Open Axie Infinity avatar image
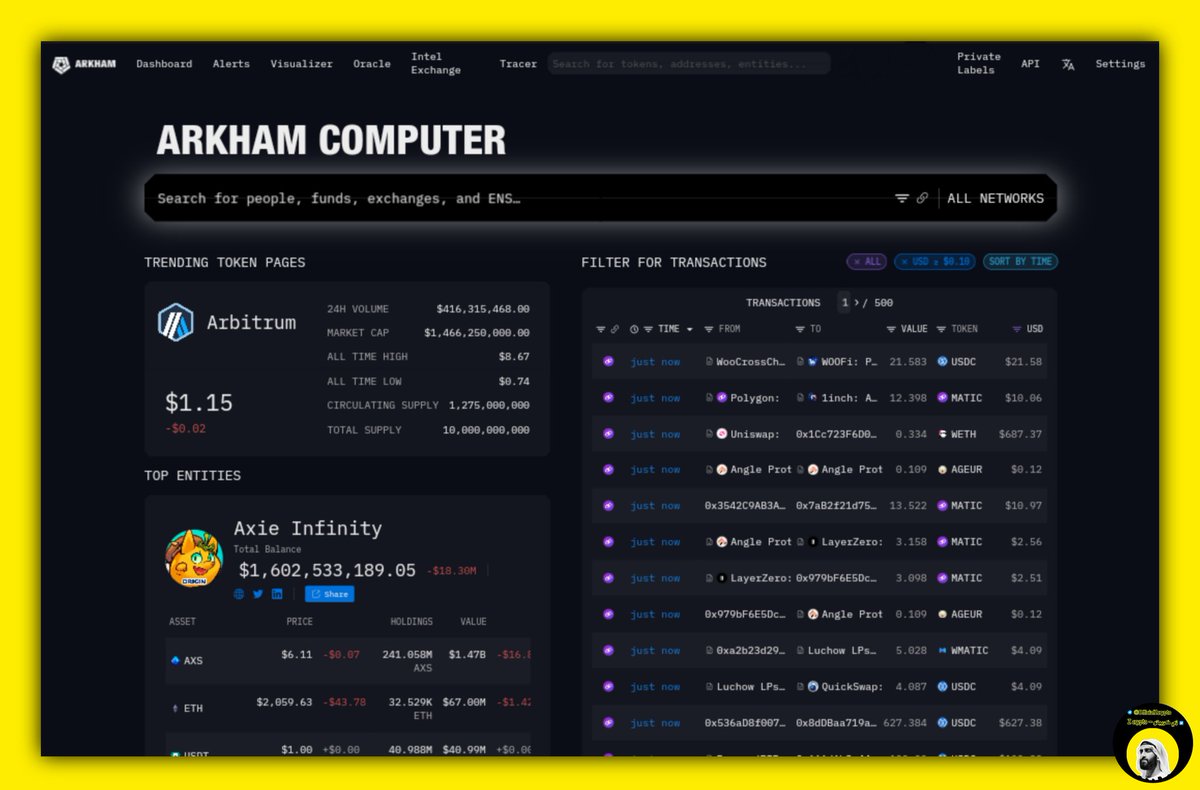1200x790 pixels. point(194,558)
